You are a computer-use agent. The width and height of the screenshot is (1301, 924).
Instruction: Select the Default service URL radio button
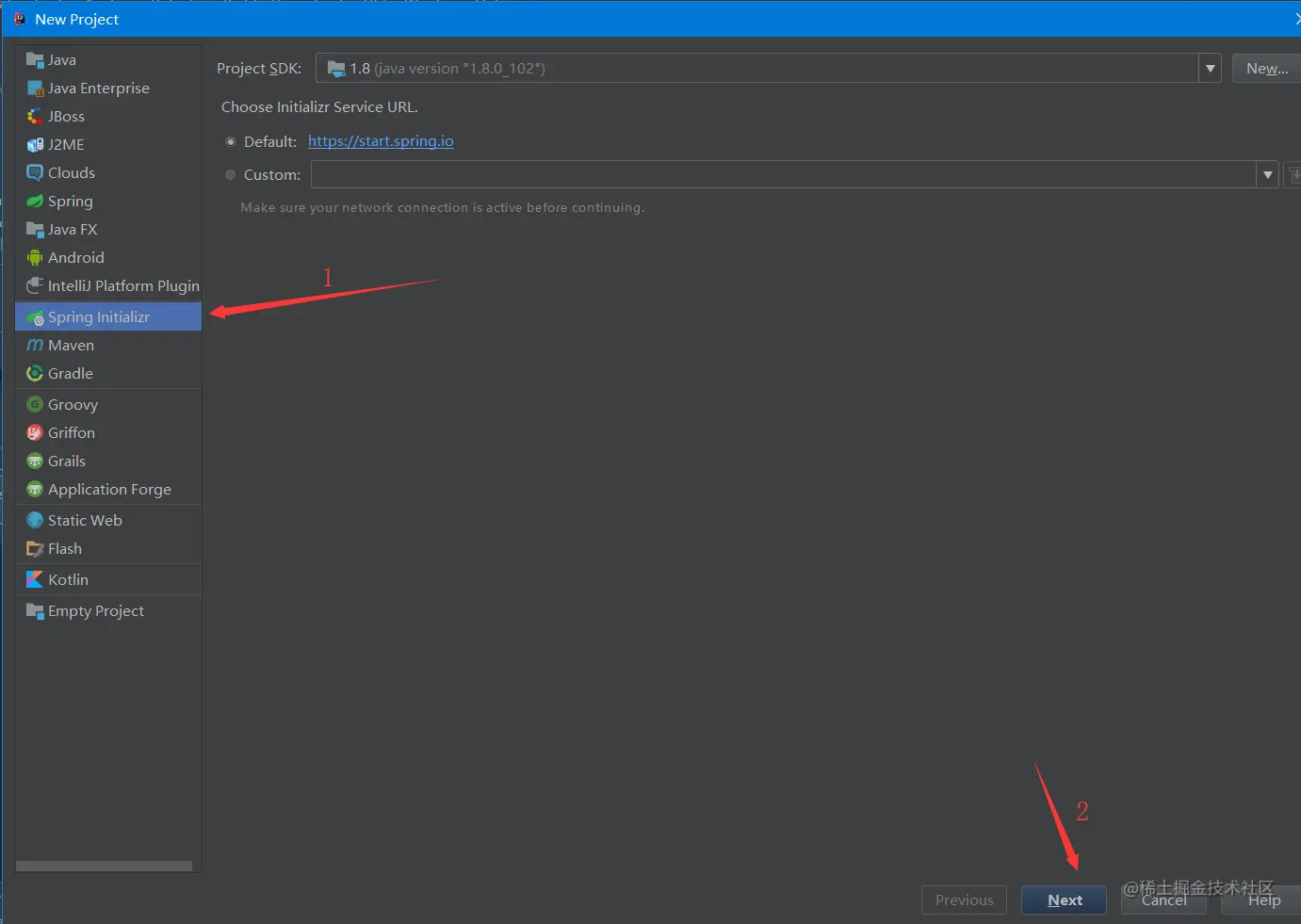(x=230, y=142)
